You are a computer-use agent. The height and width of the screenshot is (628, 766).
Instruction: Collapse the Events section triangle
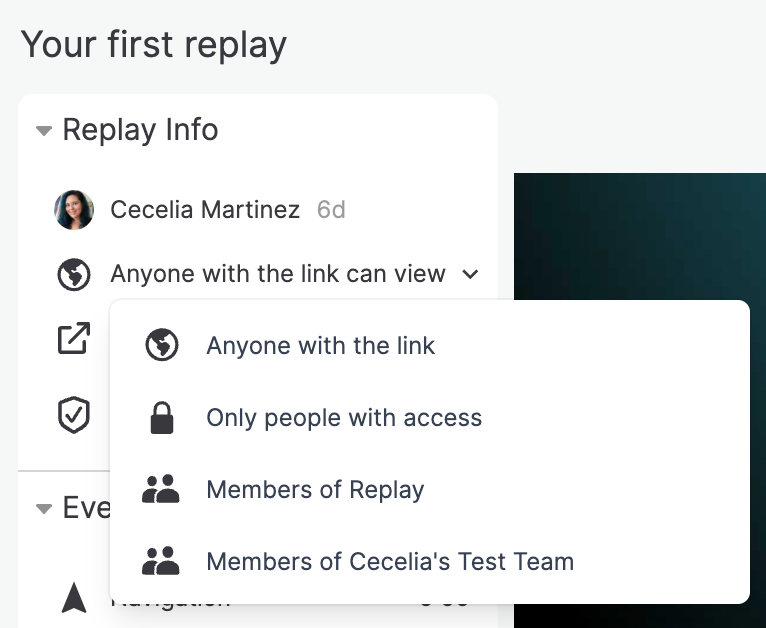click(x=44, y=509)
